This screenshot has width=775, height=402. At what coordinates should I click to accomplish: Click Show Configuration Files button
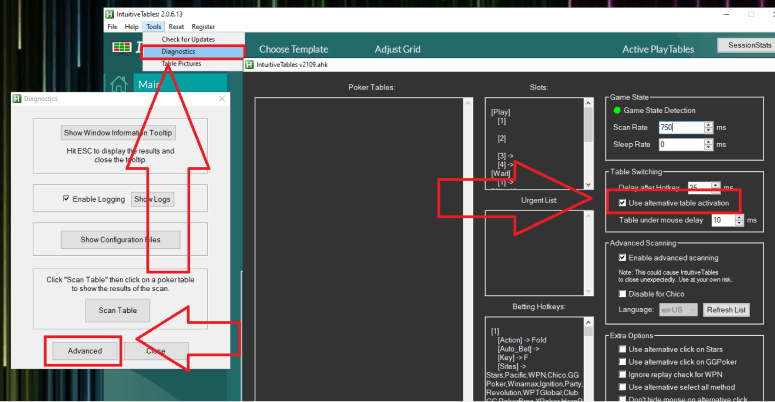(x=121, y=239)
